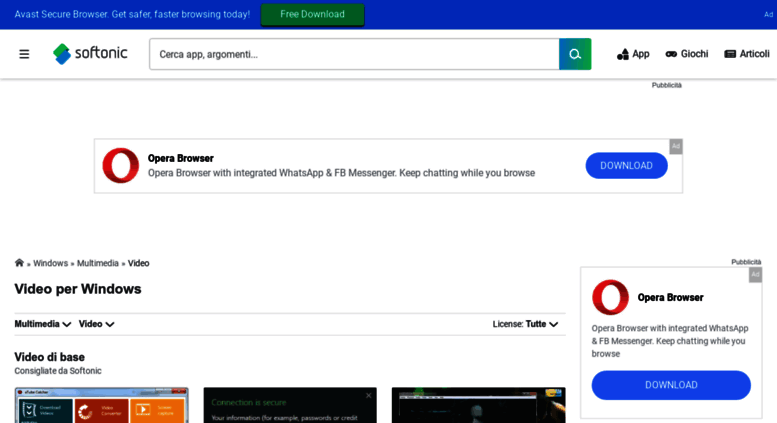Click the Consigliate da Softonic text
This screenshot has height=423, width=777.
point(58,371)
